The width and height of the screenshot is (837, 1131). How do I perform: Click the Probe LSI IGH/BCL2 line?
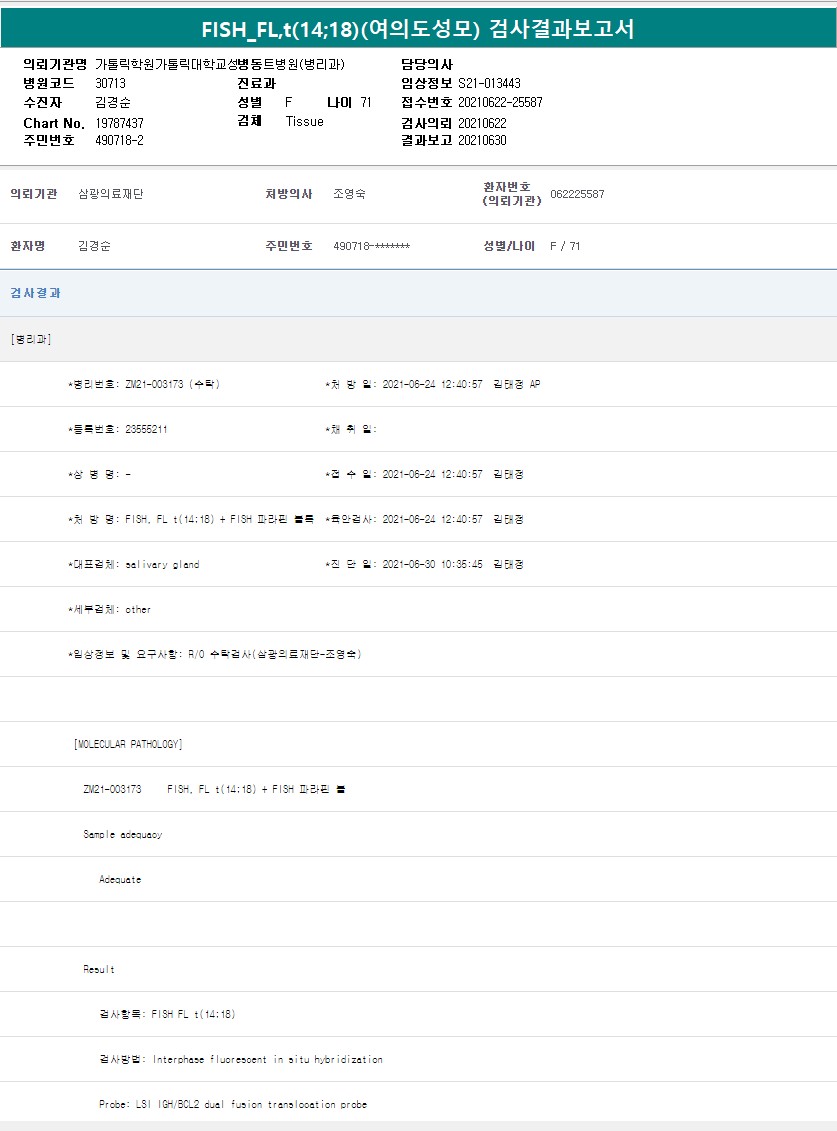click(232, 1104)
